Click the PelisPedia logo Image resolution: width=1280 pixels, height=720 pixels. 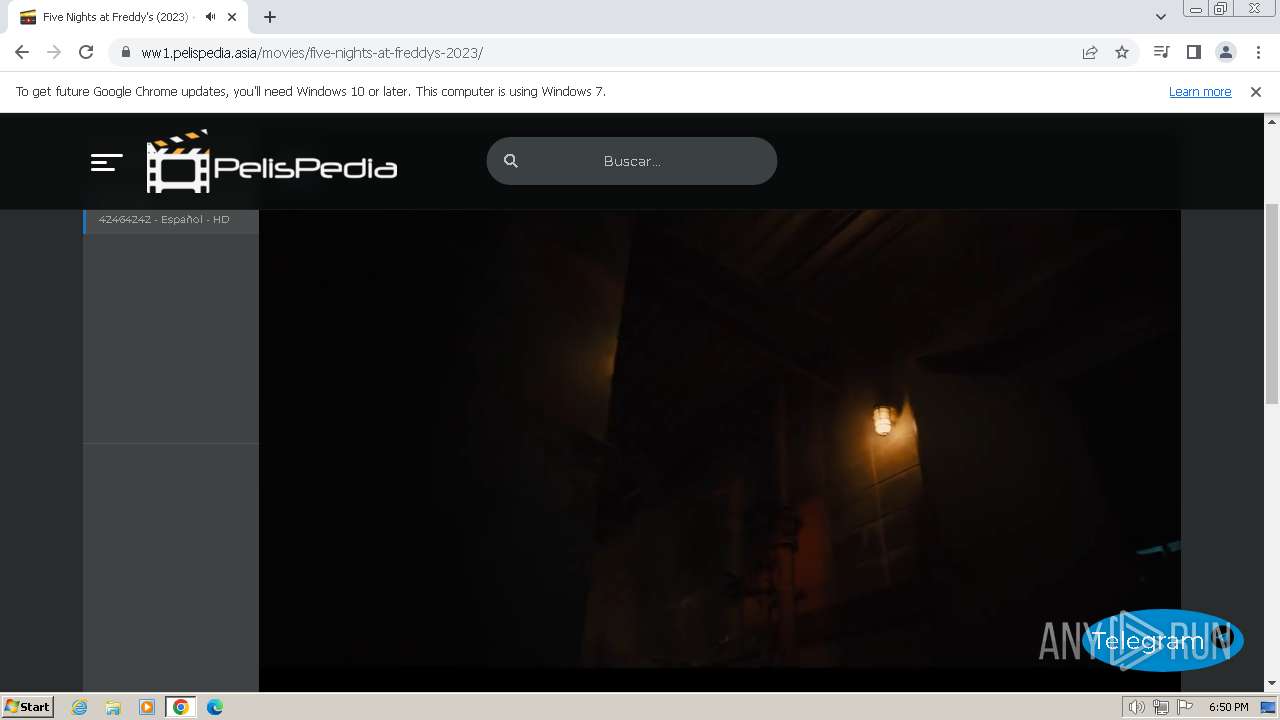pos(272,161)
